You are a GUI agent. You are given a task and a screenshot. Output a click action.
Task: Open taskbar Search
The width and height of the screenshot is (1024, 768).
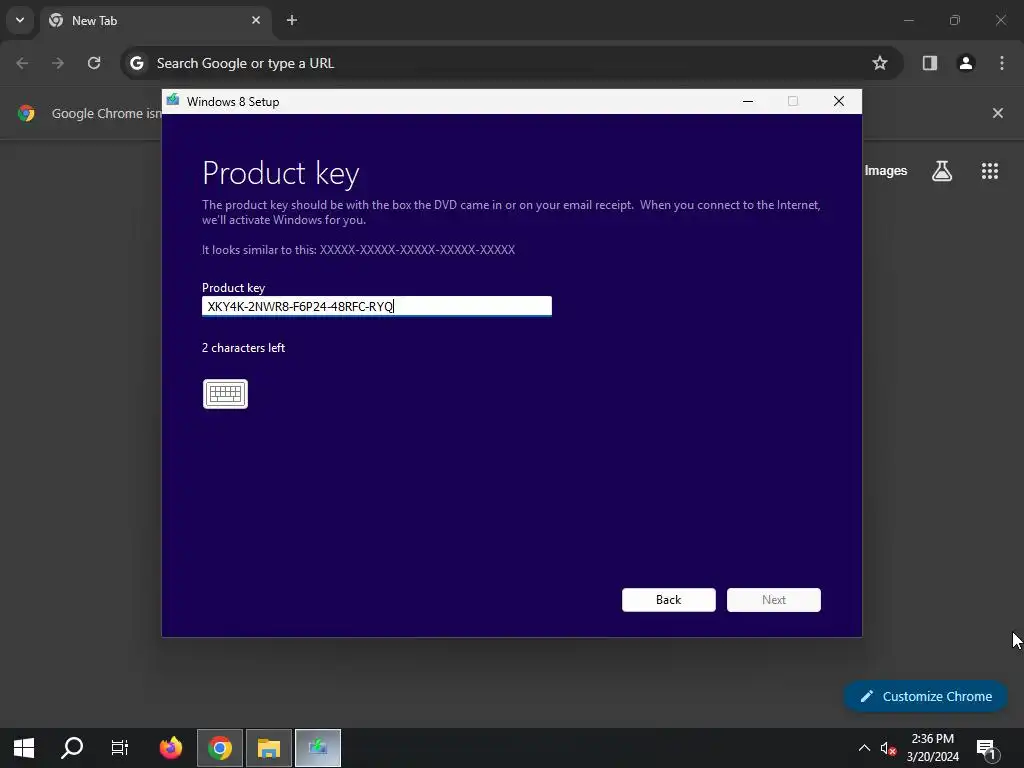(x=72, y=748)
